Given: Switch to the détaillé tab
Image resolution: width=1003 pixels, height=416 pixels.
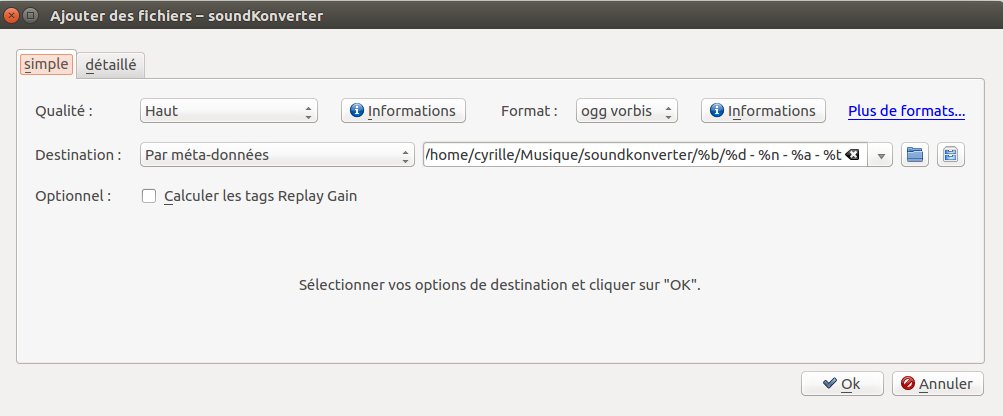Looking at the screenshot, I should [x=111, y=65].
